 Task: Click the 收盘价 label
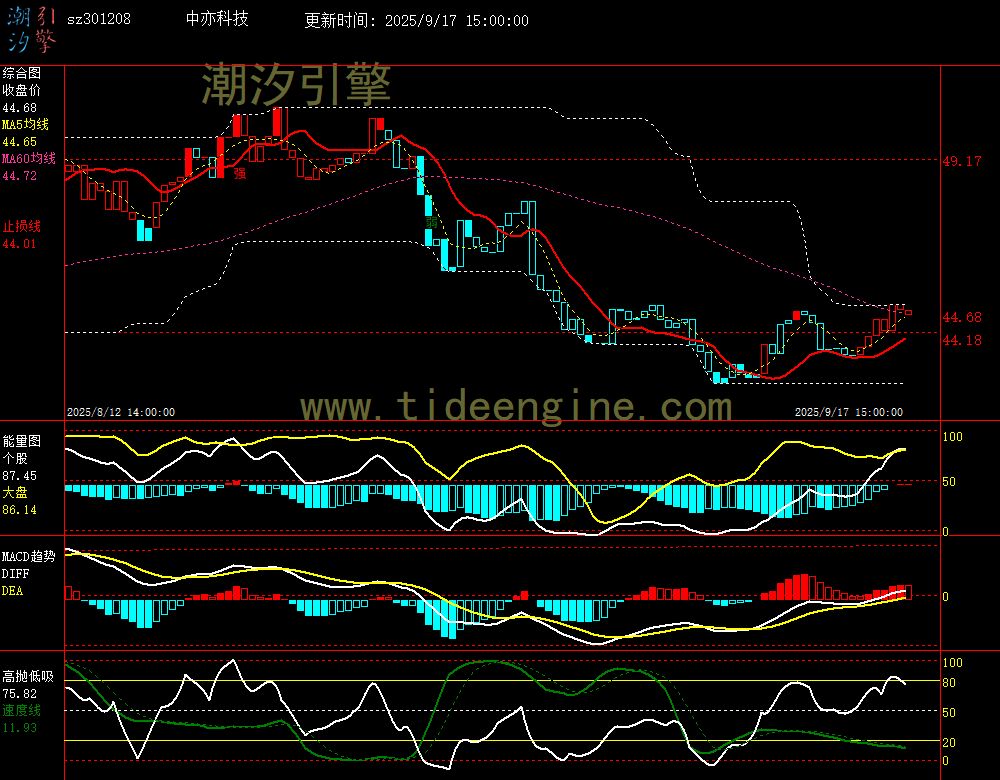(x=22, y=91)
